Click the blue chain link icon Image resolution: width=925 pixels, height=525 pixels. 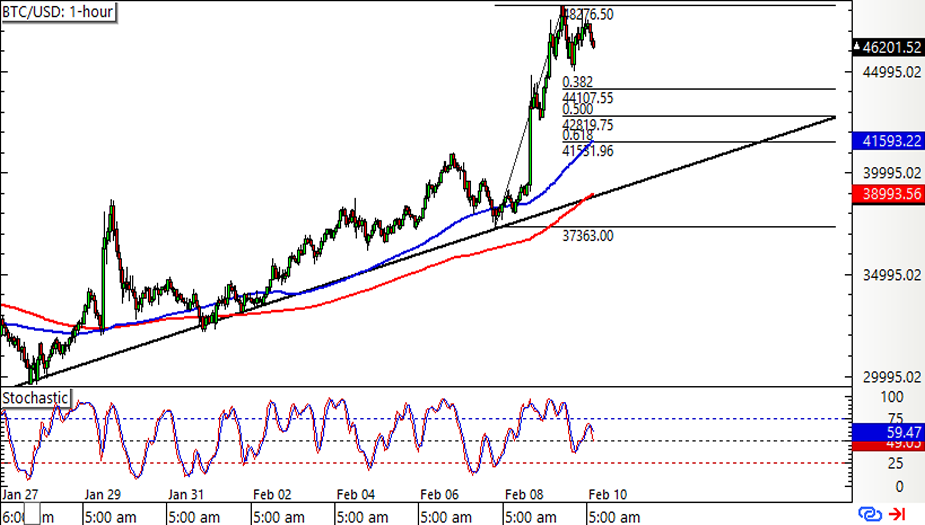click(x=873, y=514)
